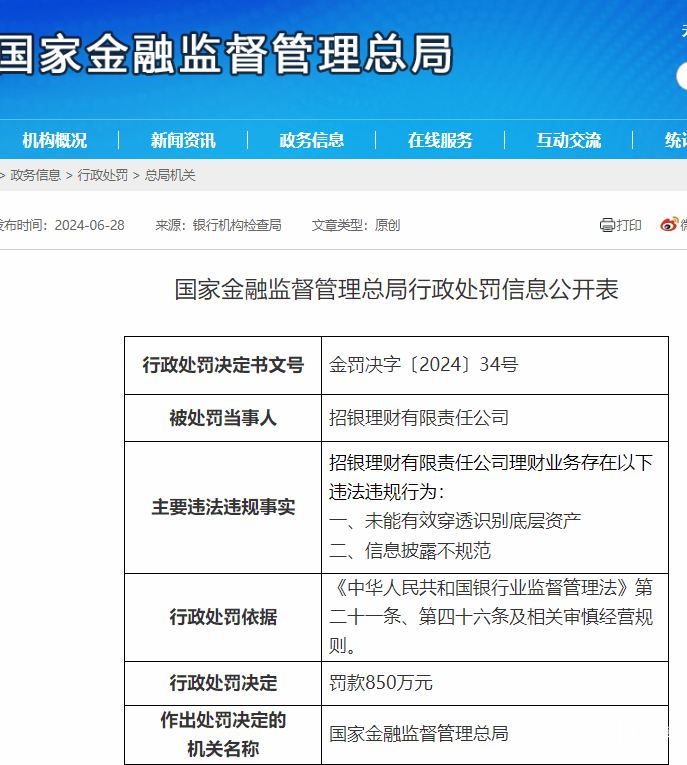Open the 互动交流 navigation menu
687x765 pixels.
[x=568, y=140]
